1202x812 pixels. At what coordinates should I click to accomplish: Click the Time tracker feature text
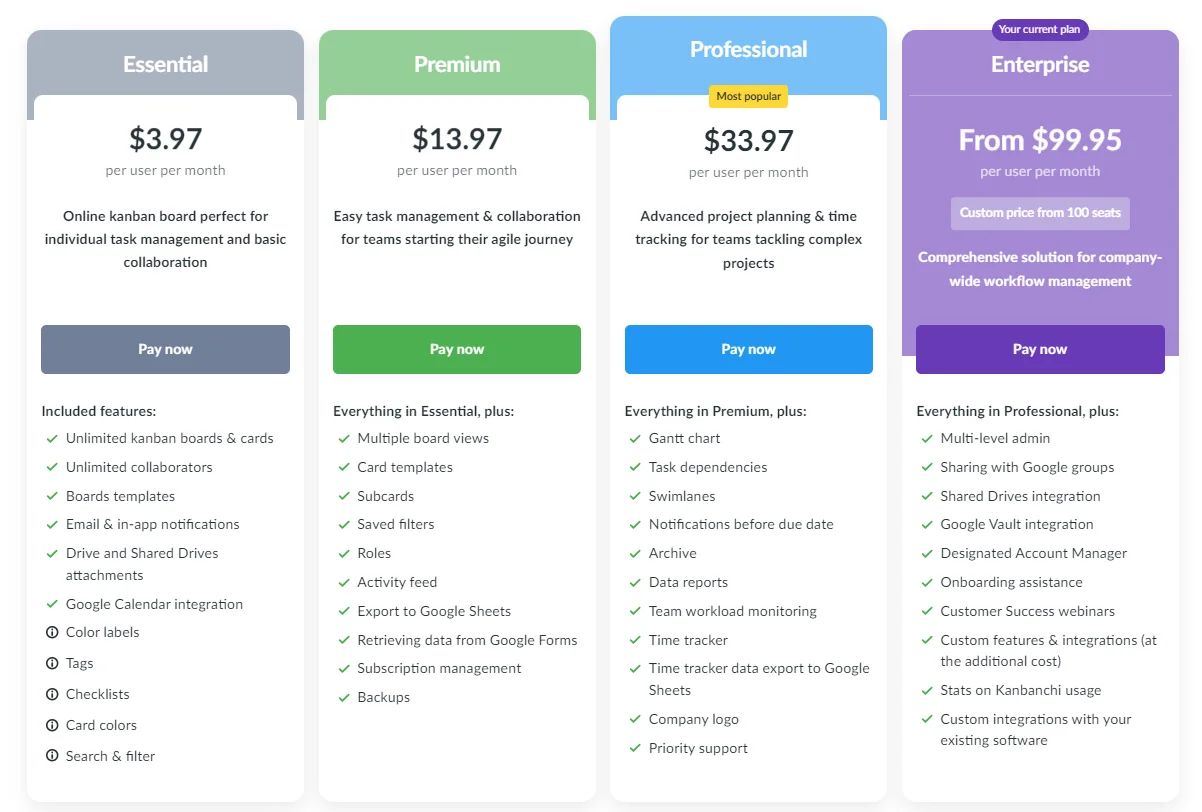(689, 640)
